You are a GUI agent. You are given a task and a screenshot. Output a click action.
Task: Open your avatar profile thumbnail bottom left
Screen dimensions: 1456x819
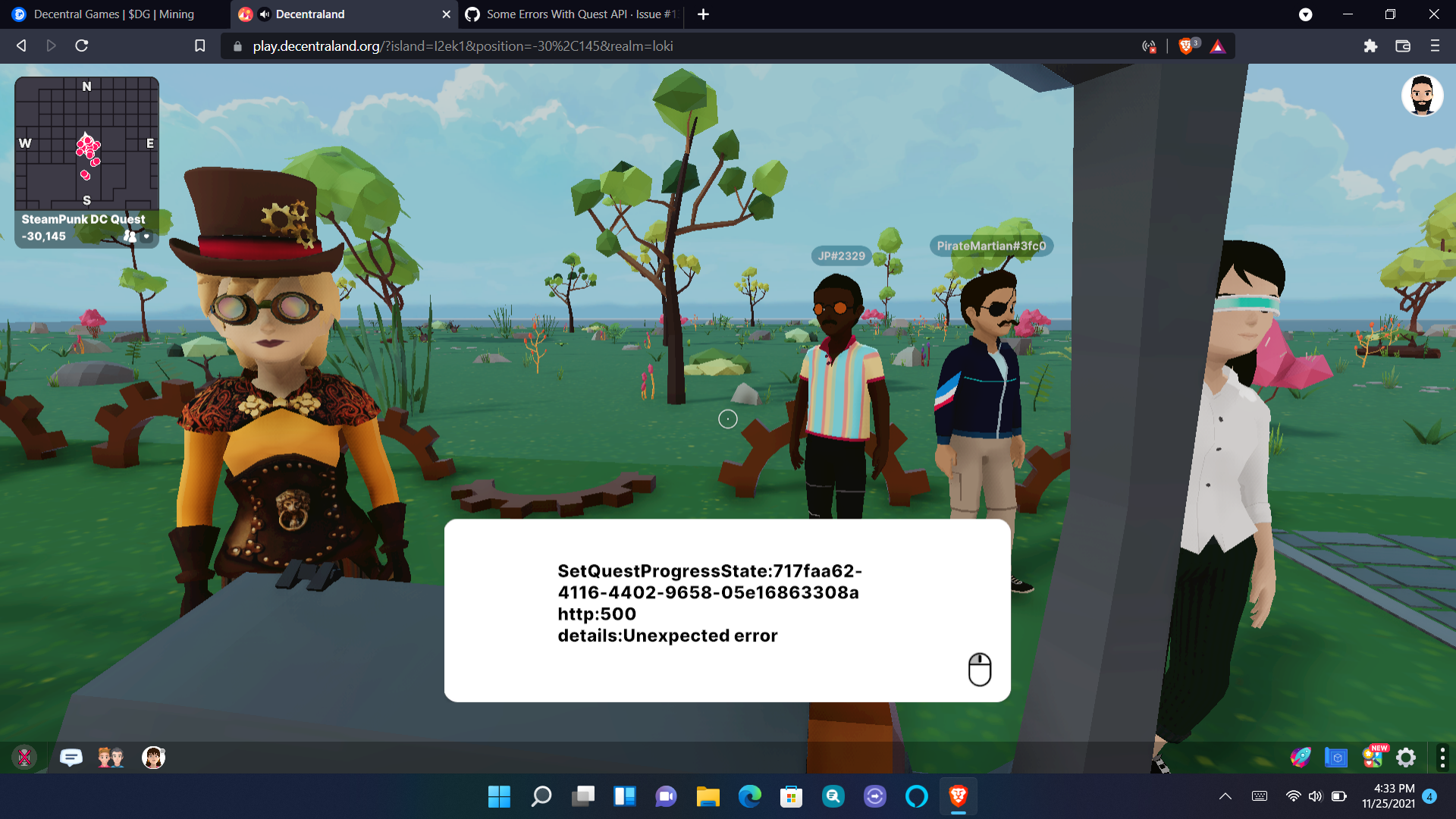point(153,758)
